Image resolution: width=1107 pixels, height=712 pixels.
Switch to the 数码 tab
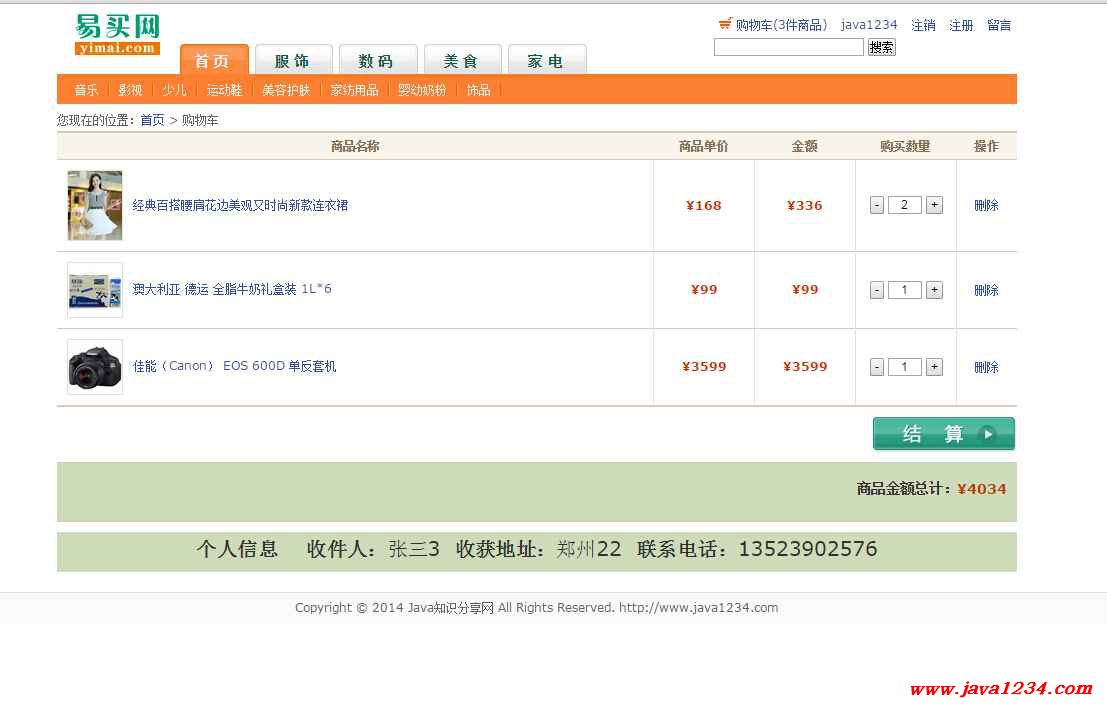point(377,61)
